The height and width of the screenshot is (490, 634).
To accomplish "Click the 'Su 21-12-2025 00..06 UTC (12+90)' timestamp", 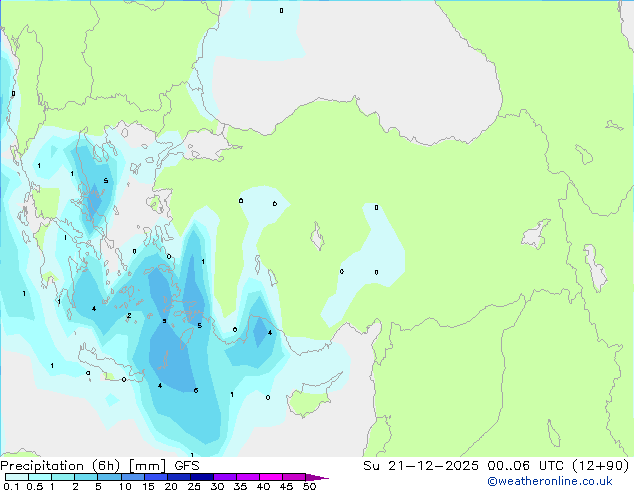I will pyautogui.click(x=496, y=466).
